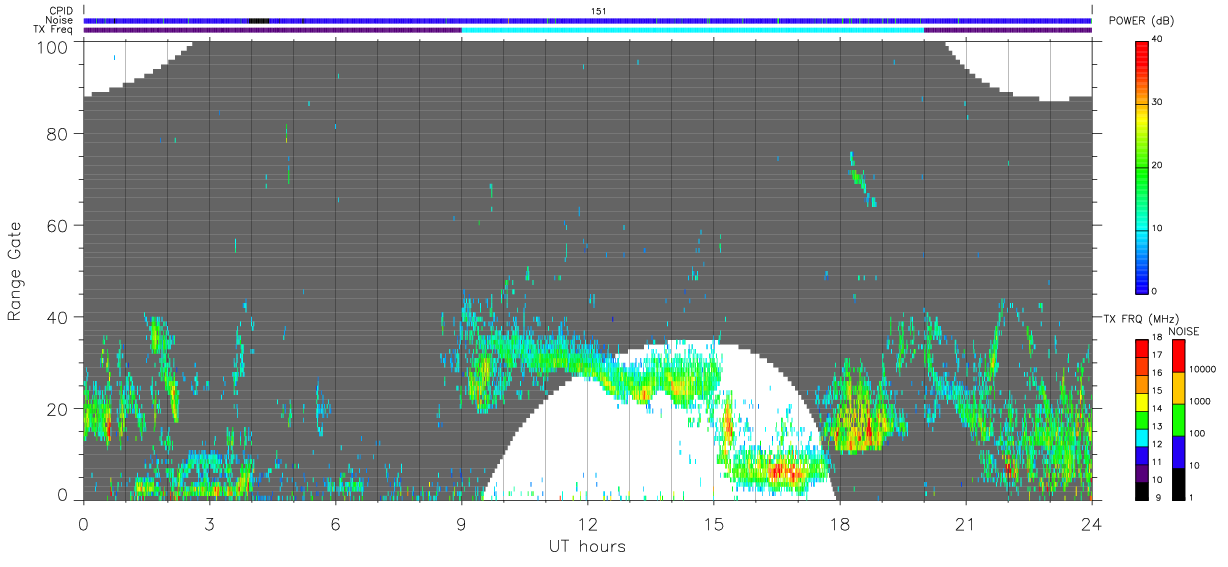Click the diagonal echo streak near gate 70
1228x567 pixels.
coord(862,181)
